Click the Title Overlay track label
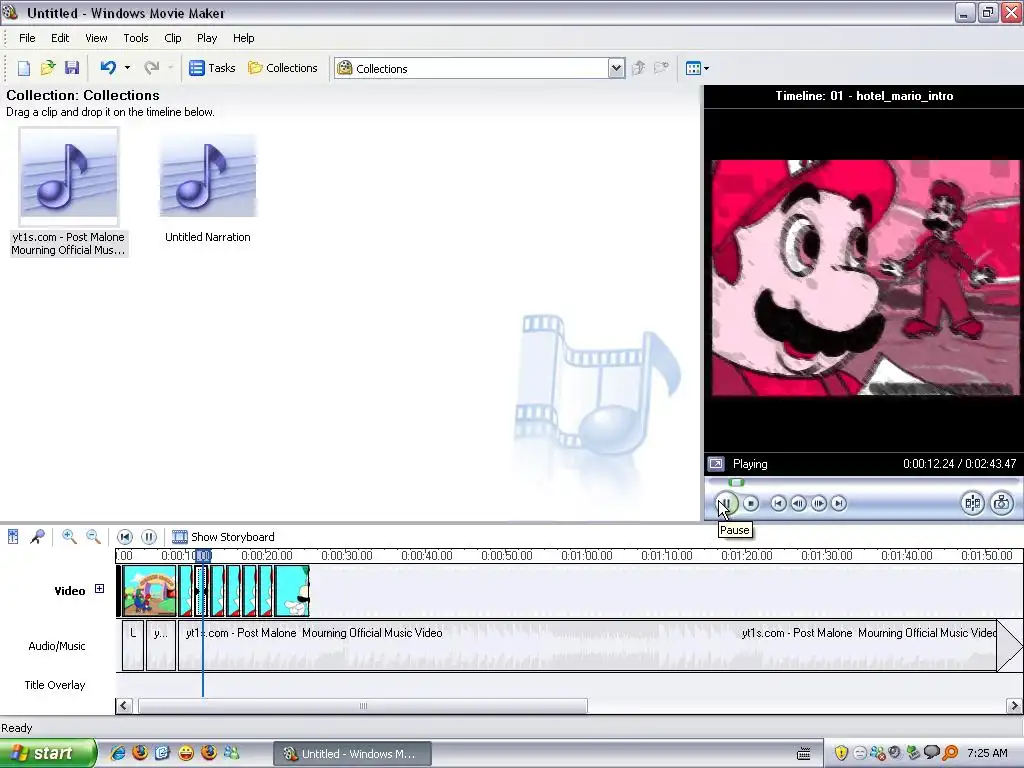 click(x=55, y=685)
